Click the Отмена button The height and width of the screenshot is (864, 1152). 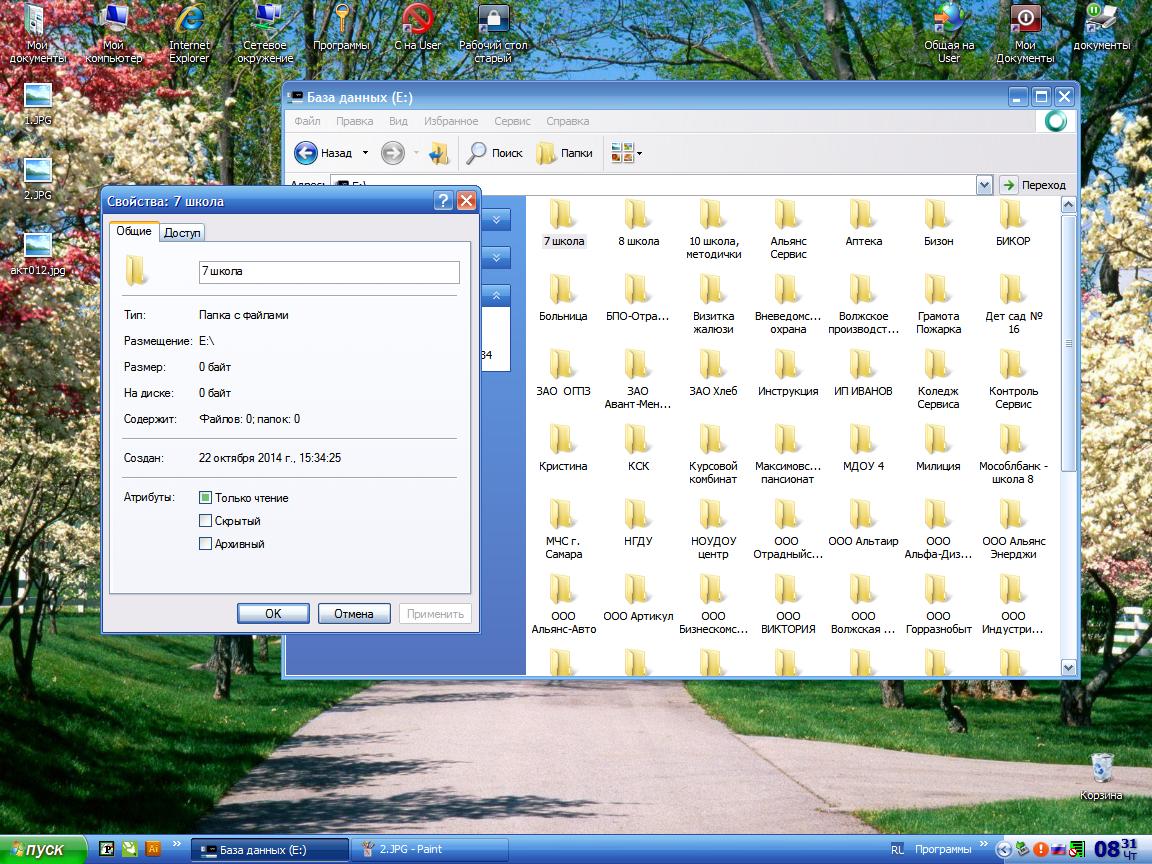[x=354, y=614]
